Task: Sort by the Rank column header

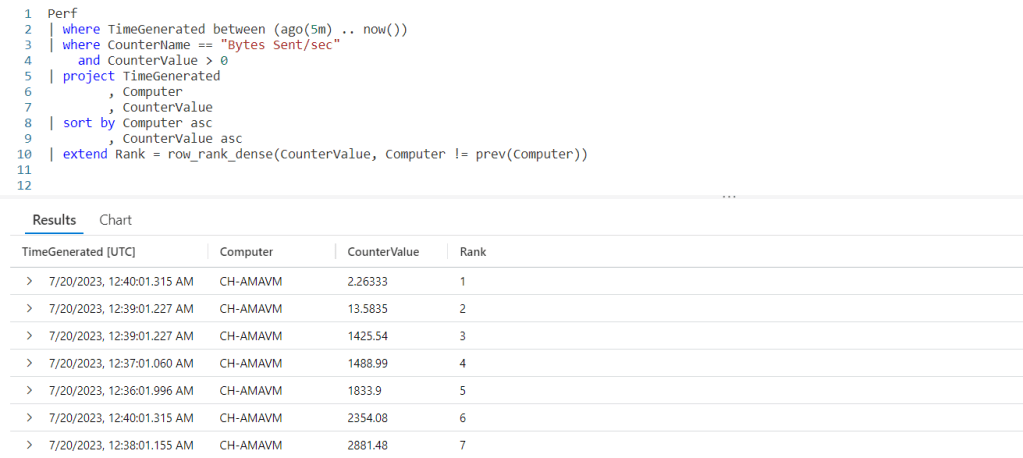Action: tap(473, 252)
